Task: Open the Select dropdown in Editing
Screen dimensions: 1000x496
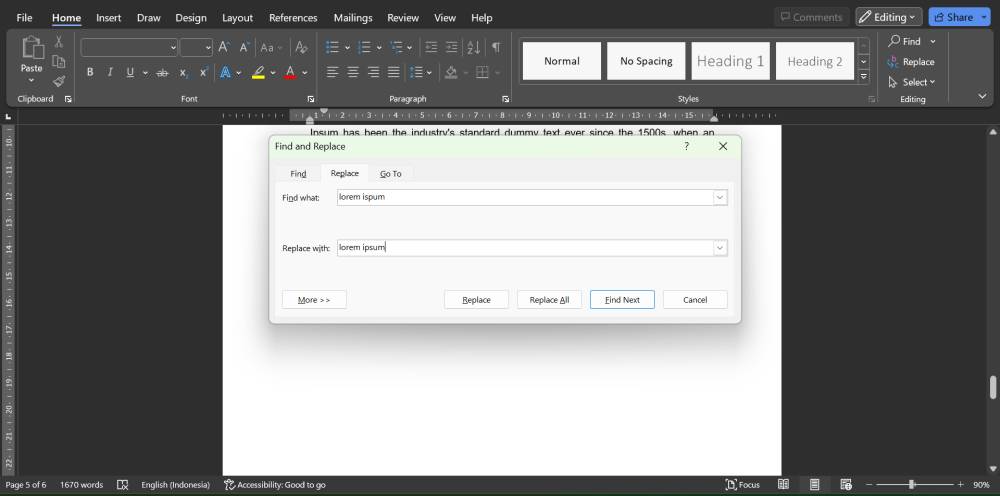Action: [x=911, y=82]
